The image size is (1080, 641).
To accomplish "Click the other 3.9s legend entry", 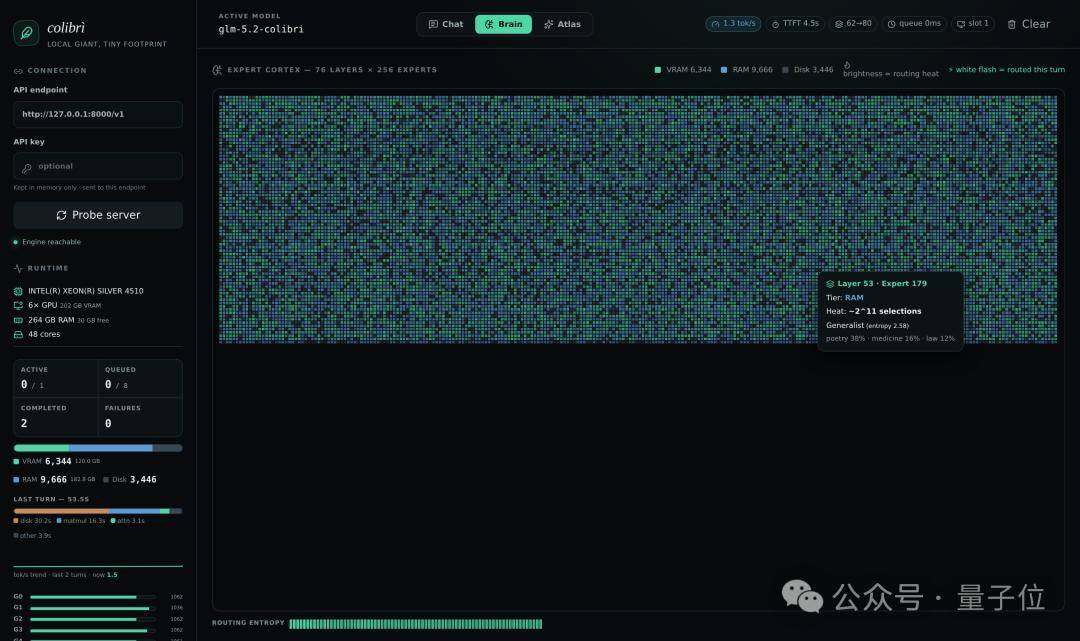I will 32,536.
